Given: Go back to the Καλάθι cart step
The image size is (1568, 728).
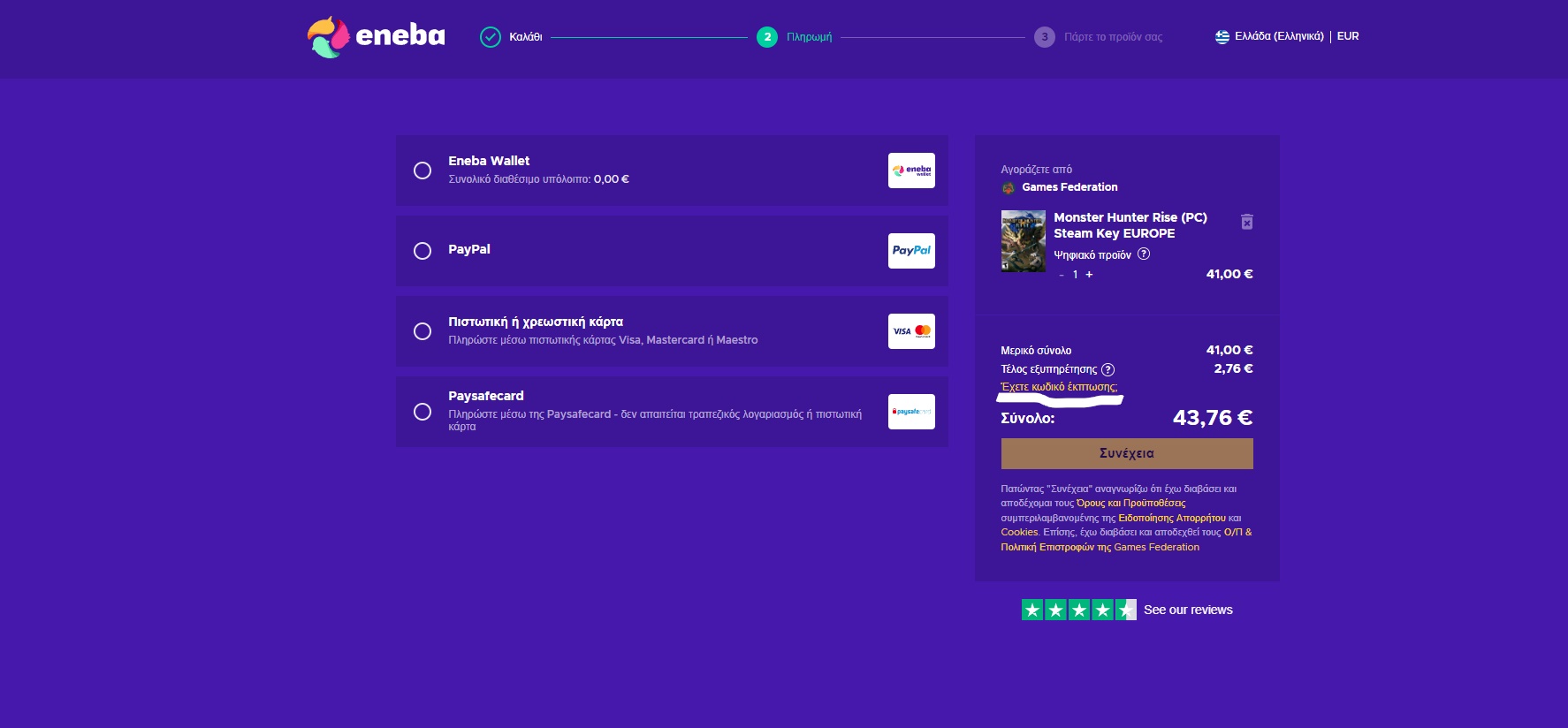Looking at the screenshot, I should [512, 37].
